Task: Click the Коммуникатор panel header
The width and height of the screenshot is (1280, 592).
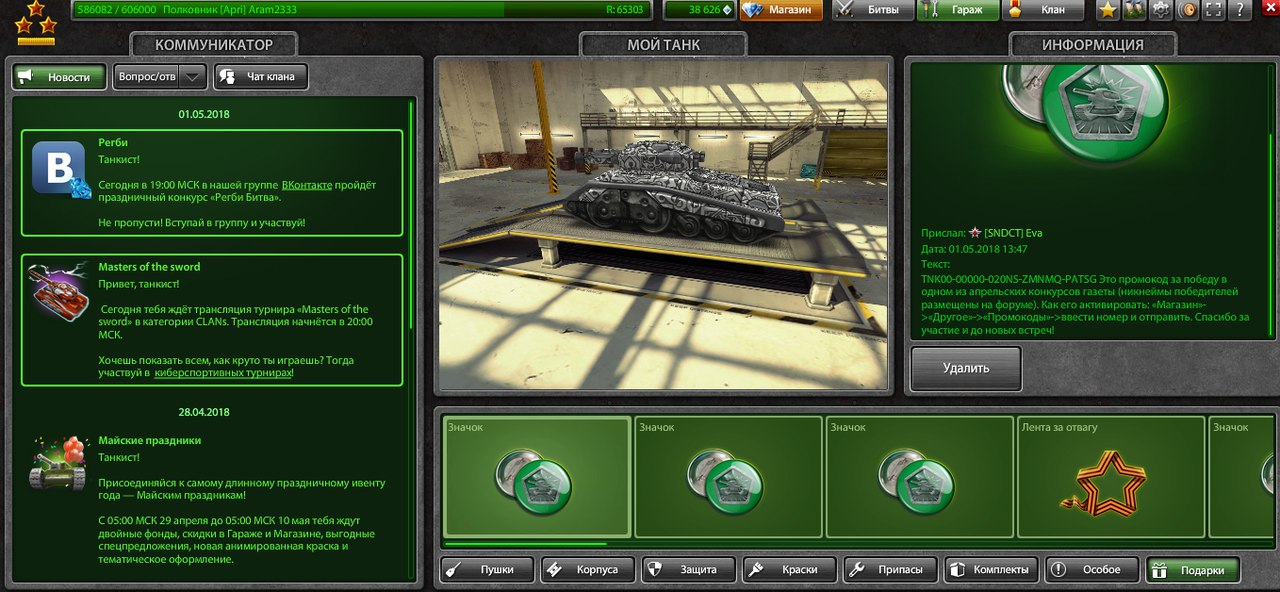Action: pyautogui.click(x=214, y=45)
